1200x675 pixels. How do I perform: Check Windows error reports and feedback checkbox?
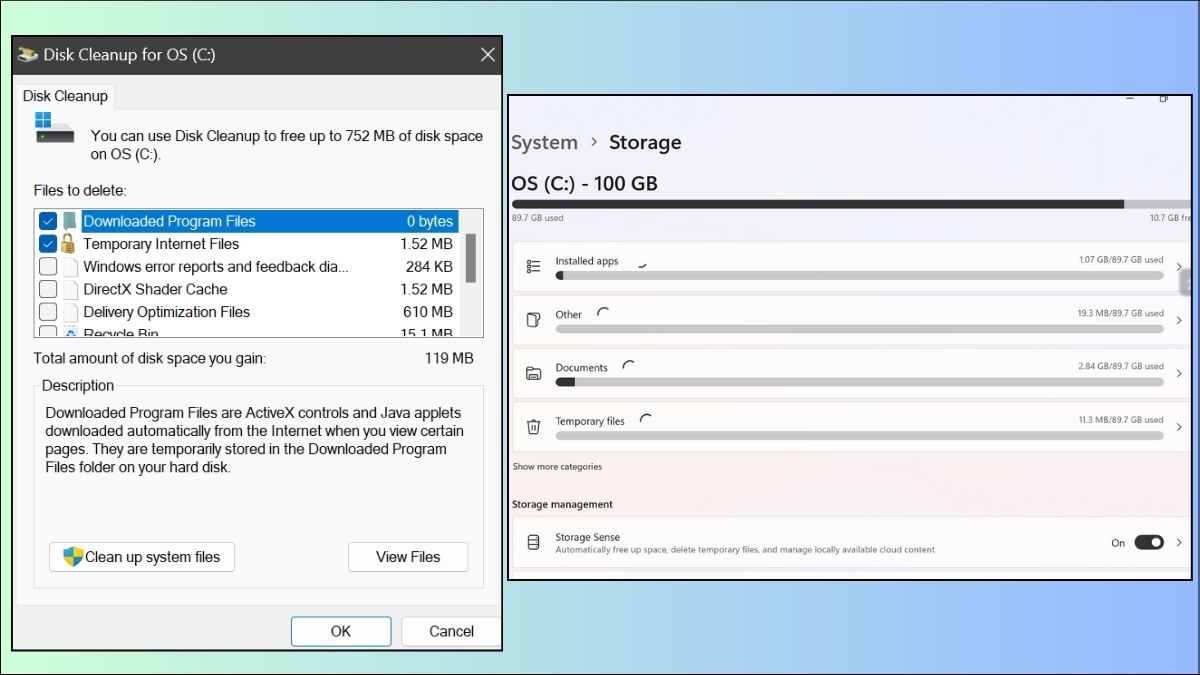click(48, 267)
